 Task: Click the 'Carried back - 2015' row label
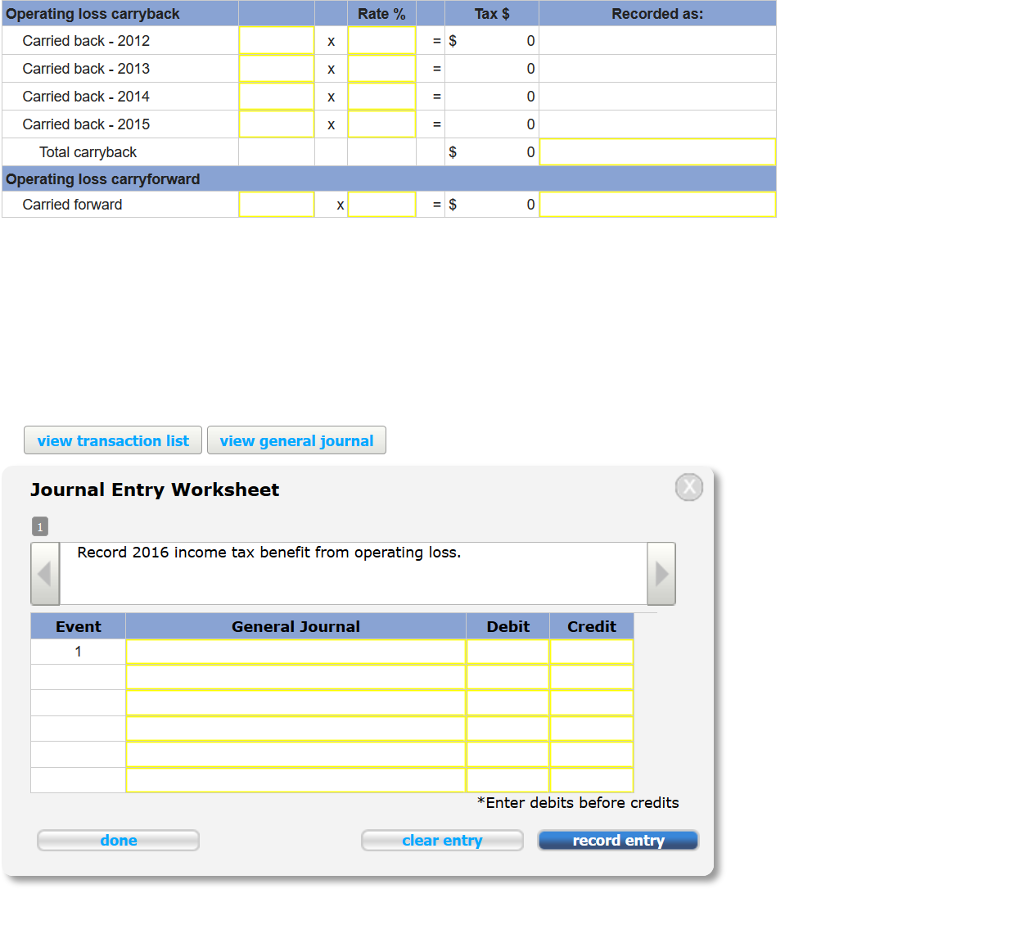(x=86, y=124)
